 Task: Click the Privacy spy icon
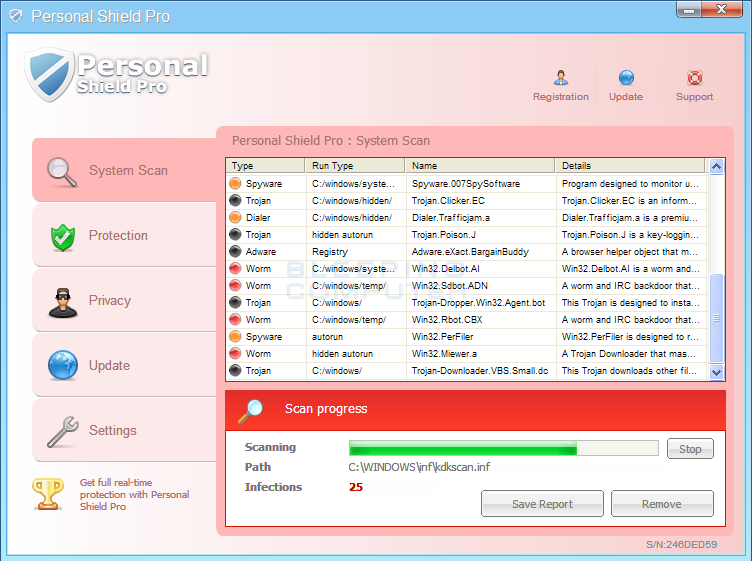(63, 301)
